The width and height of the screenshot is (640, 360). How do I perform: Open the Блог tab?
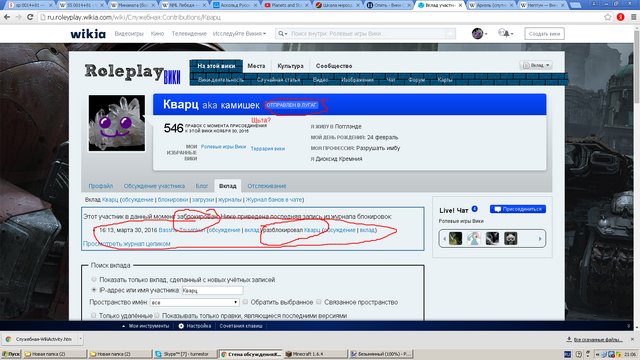click(x=202, y=186)
